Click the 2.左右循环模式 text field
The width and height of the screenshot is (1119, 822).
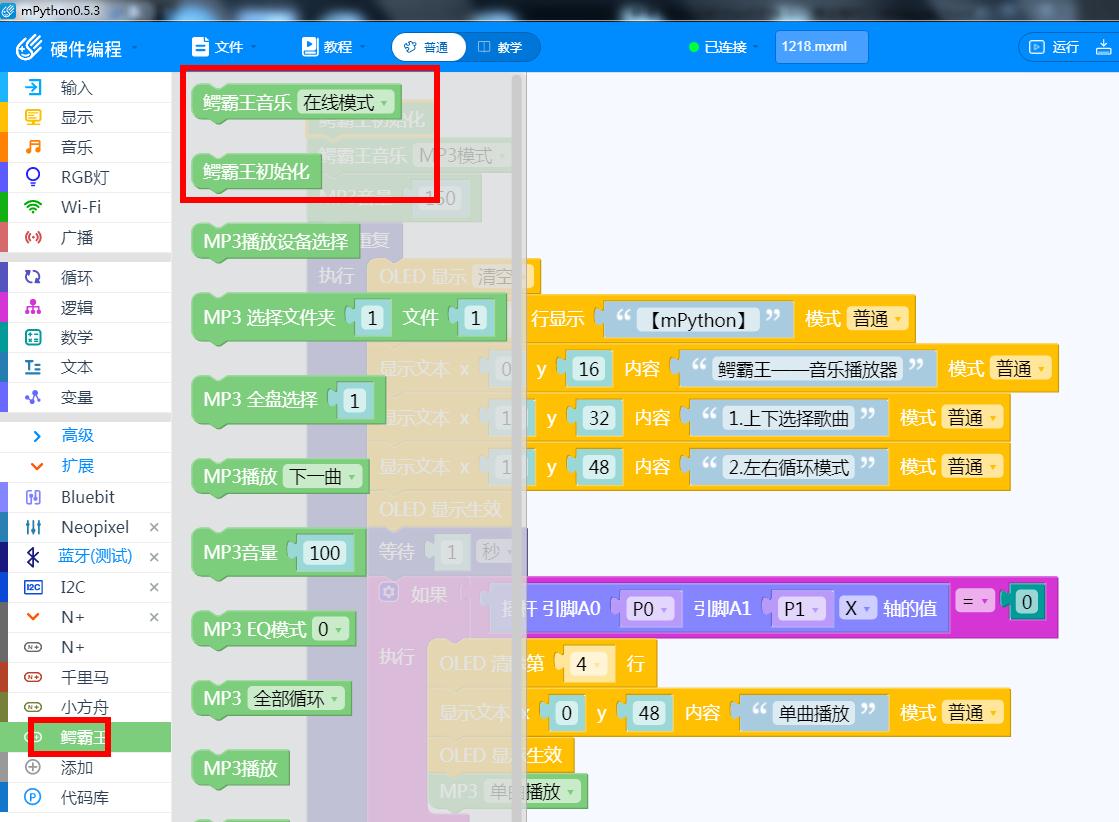[x=789, y=467]
